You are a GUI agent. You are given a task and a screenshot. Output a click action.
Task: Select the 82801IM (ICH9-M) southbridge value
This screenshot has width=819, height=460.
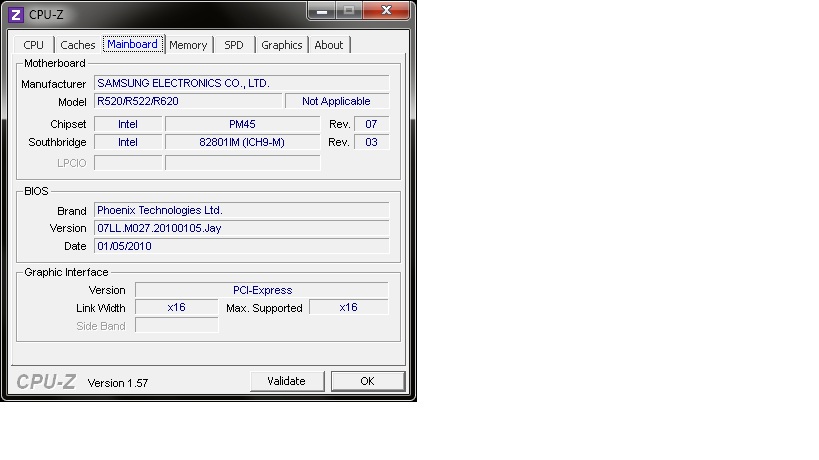pos(242,142)
